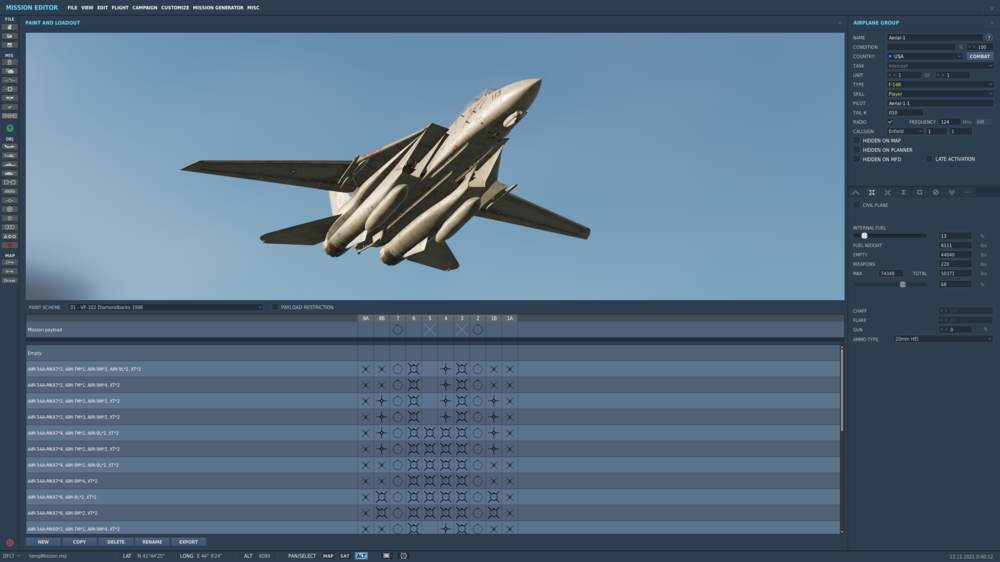Open the triggered actions tab icon

[x=888, y=193]
